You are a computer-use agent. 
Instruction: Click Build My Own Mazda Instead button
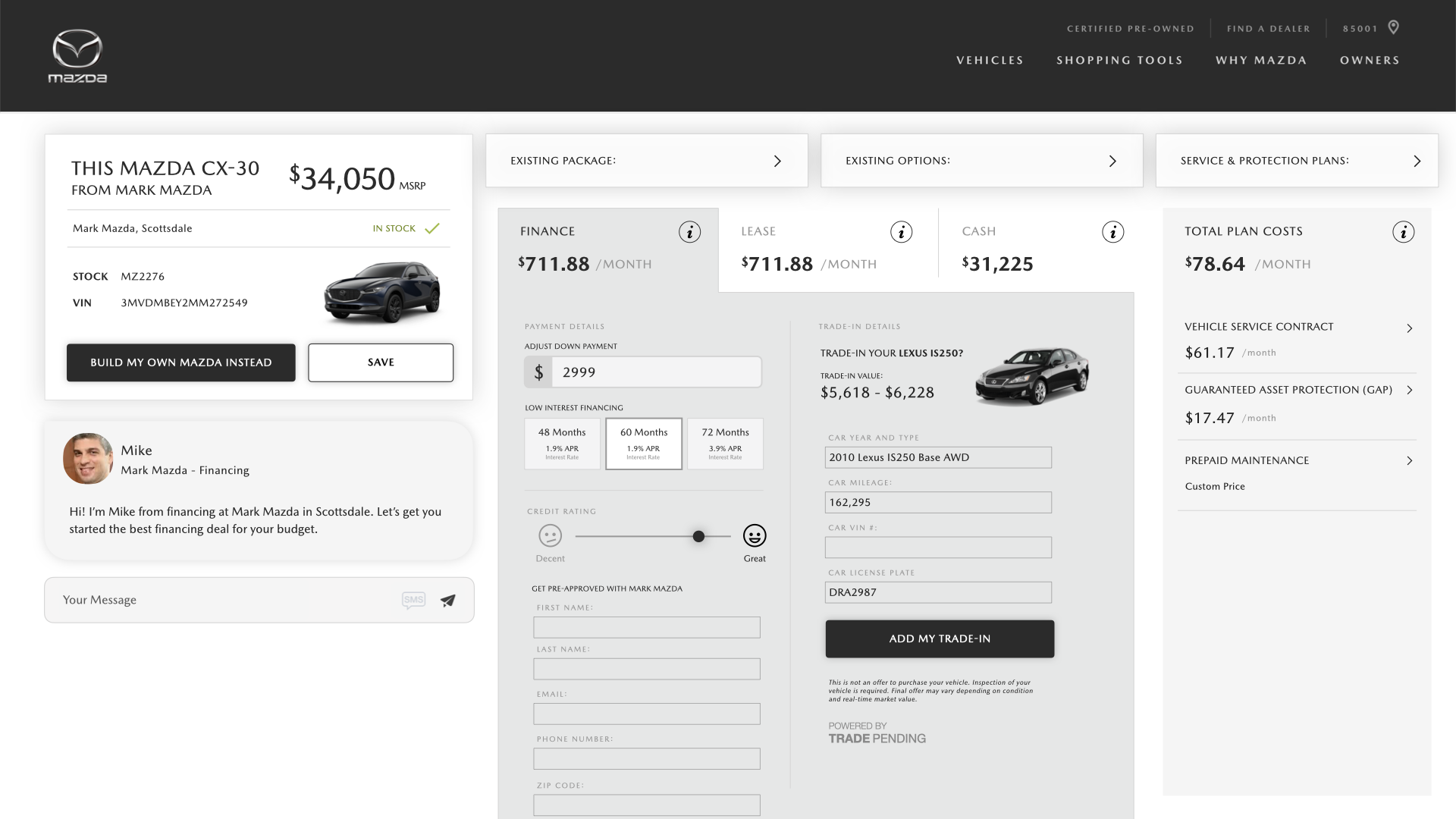click(180, 362)
